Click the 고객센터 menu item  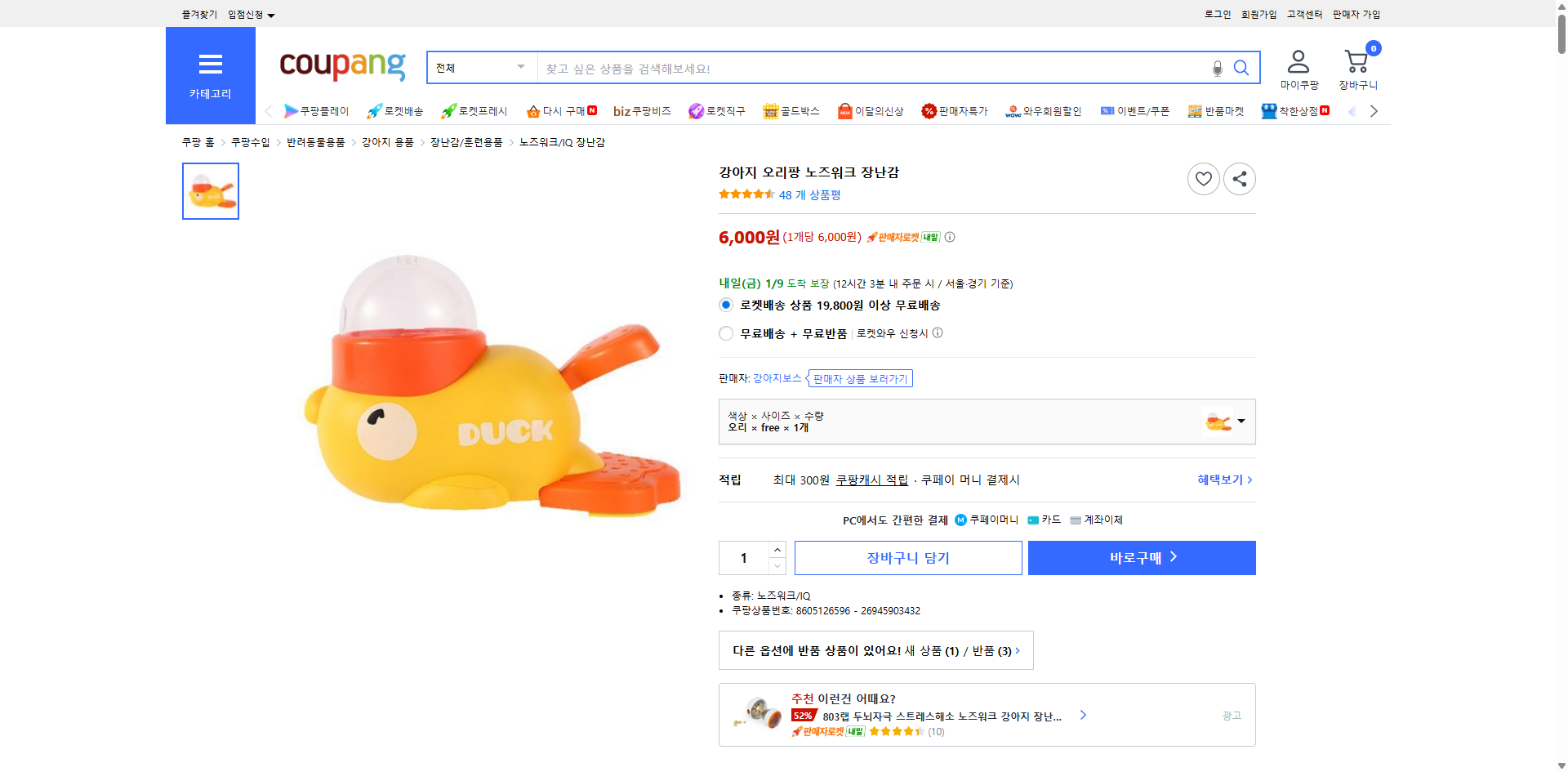point(1303,14)
